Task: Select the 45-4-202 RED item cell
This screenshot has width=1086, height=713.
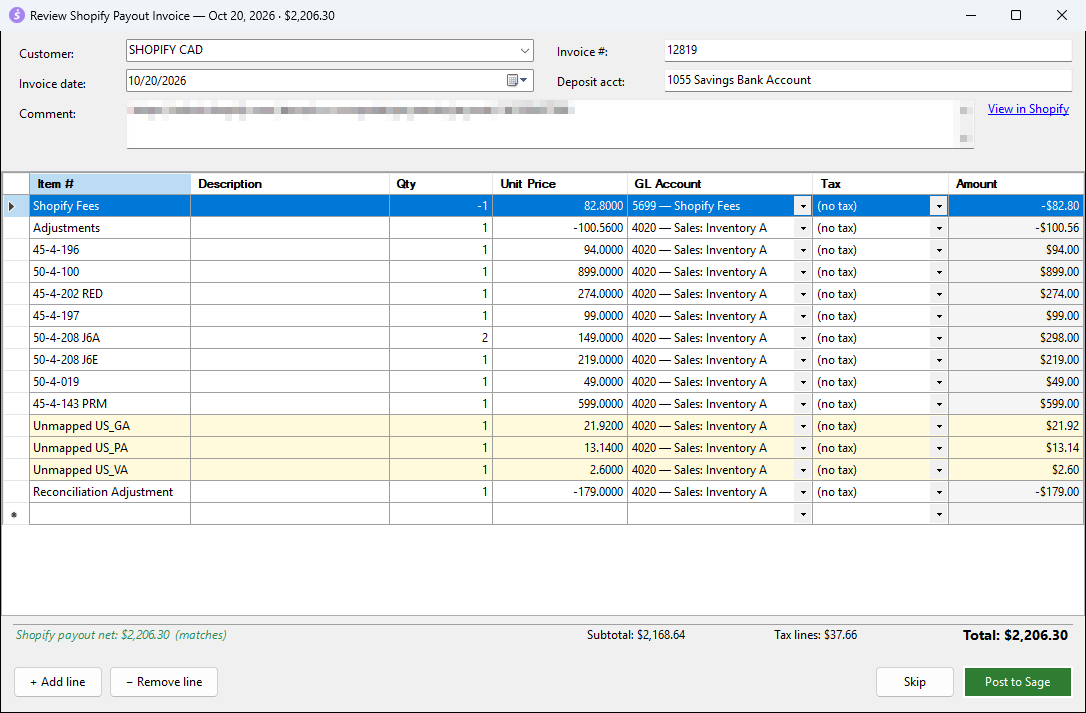Action: [109, 294]
